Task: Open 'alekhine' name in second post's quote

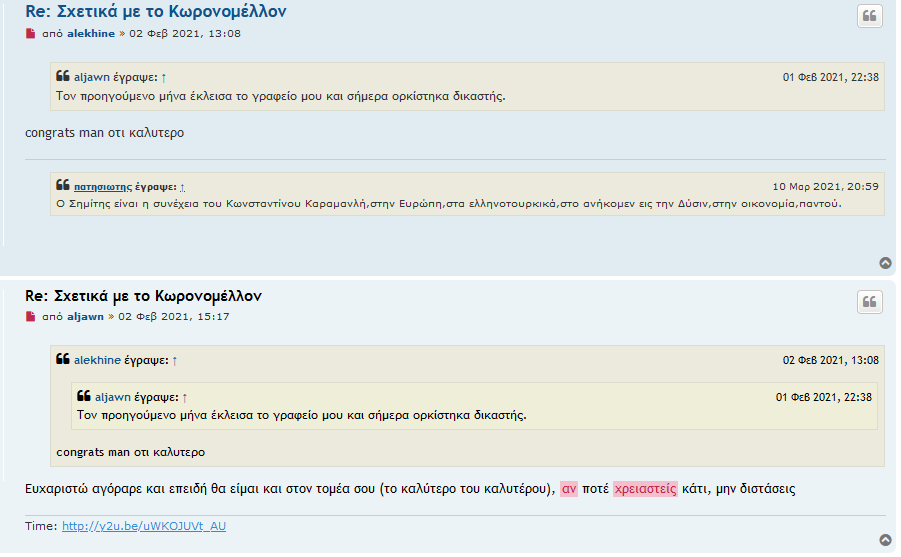Action: coord(97,360)
